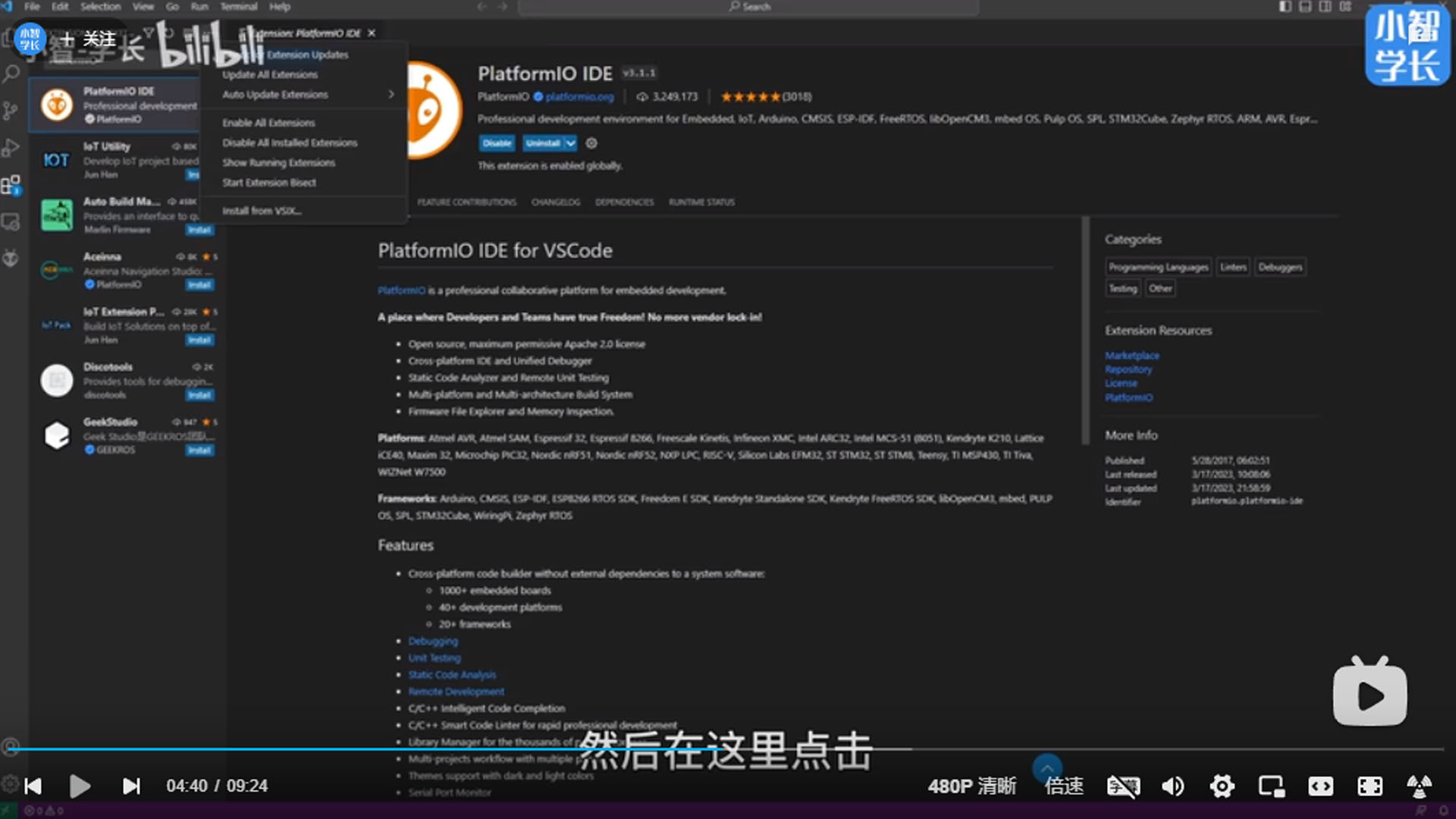Screen dimensions: 1456x819
Task: Open the Terminal menu
Action: pos(238,7)
